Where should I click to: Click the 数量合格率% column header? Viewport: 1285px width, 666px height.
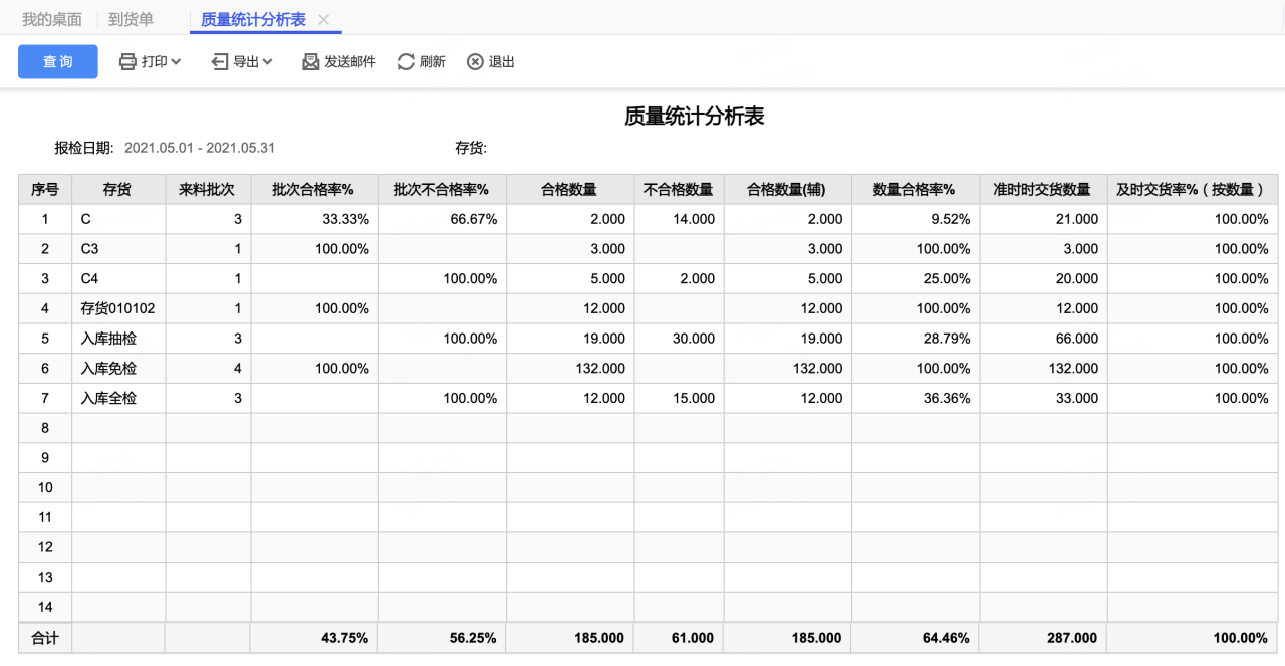click(x=914, y=189)
